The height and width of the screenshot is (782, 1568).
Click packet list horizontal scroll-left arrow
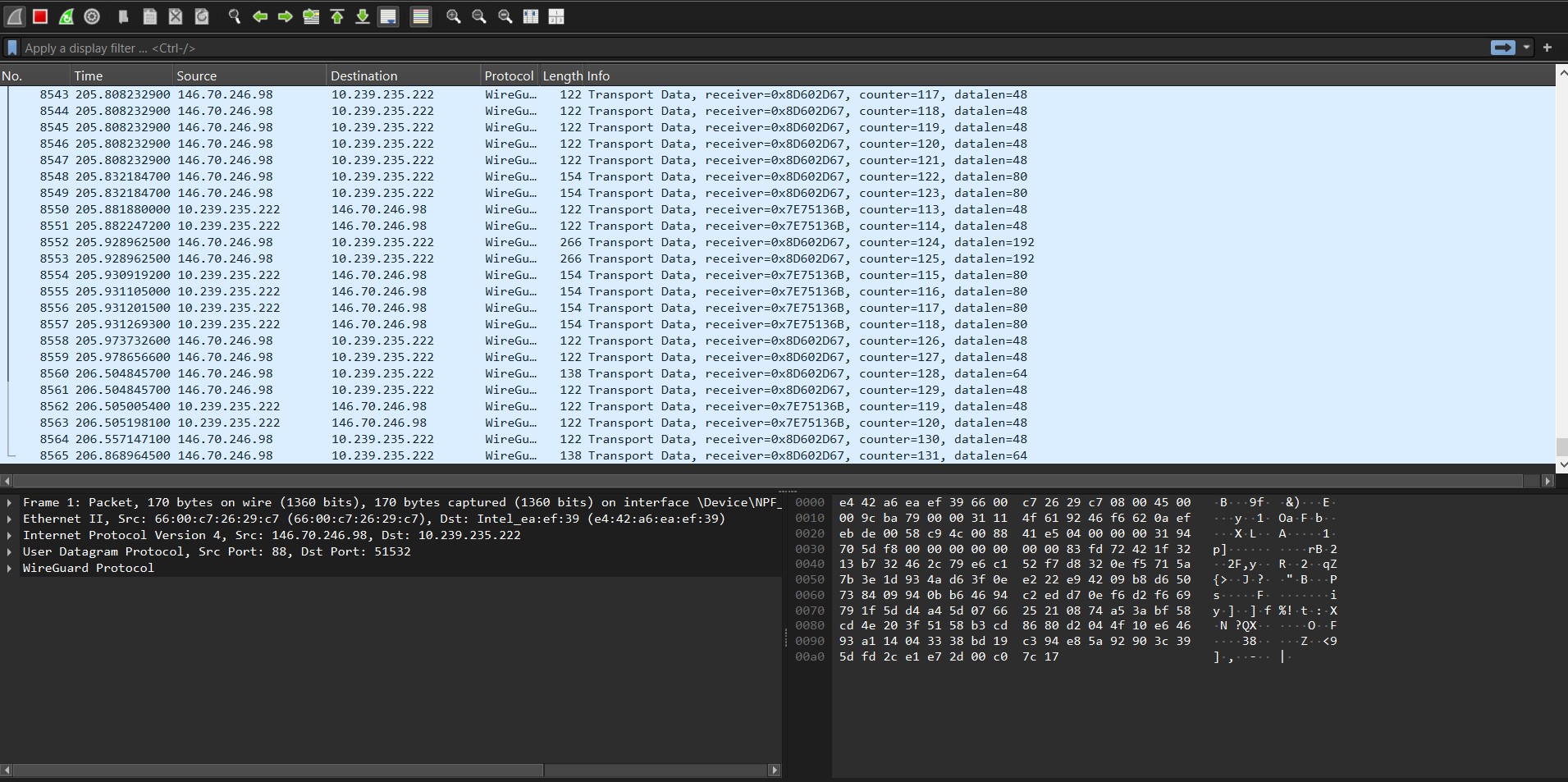pyautogui.click(x=7, y=481)
